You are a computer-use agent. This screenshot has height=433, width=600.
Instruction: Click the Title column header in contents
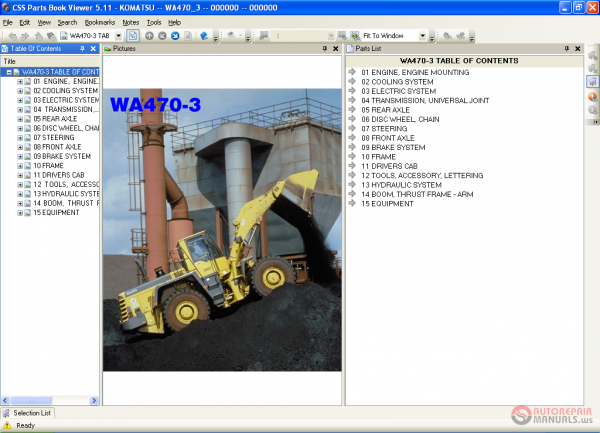(50, 61)
